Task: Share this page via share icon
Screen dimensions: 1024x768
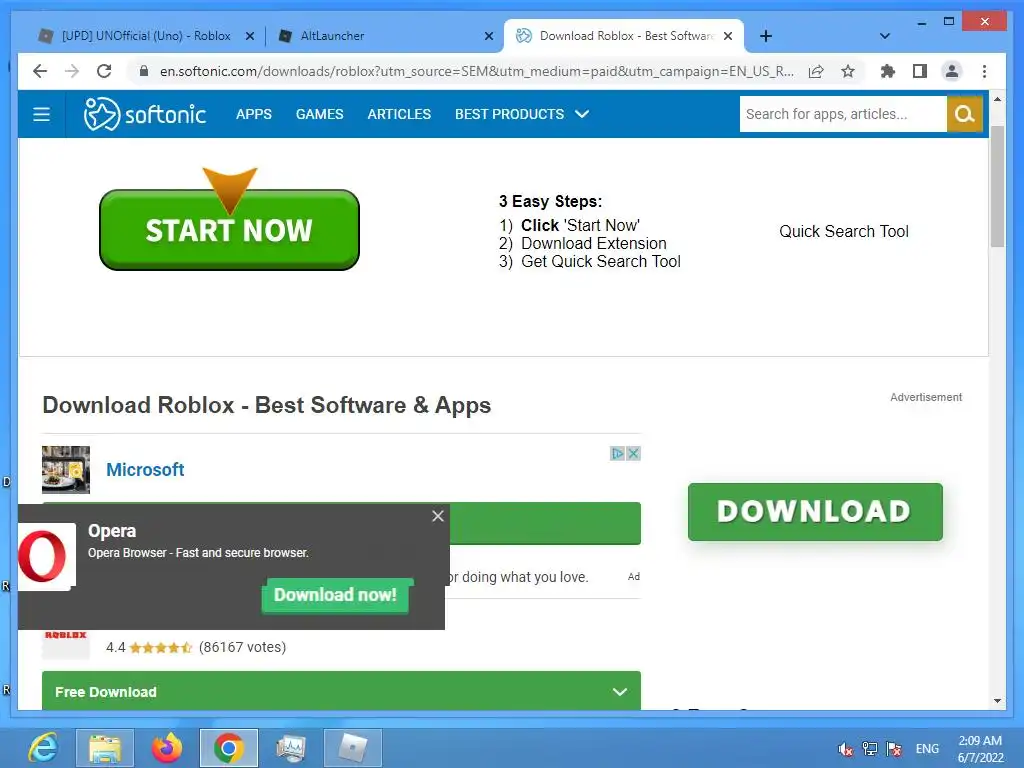Action: [x=816, y=71]
